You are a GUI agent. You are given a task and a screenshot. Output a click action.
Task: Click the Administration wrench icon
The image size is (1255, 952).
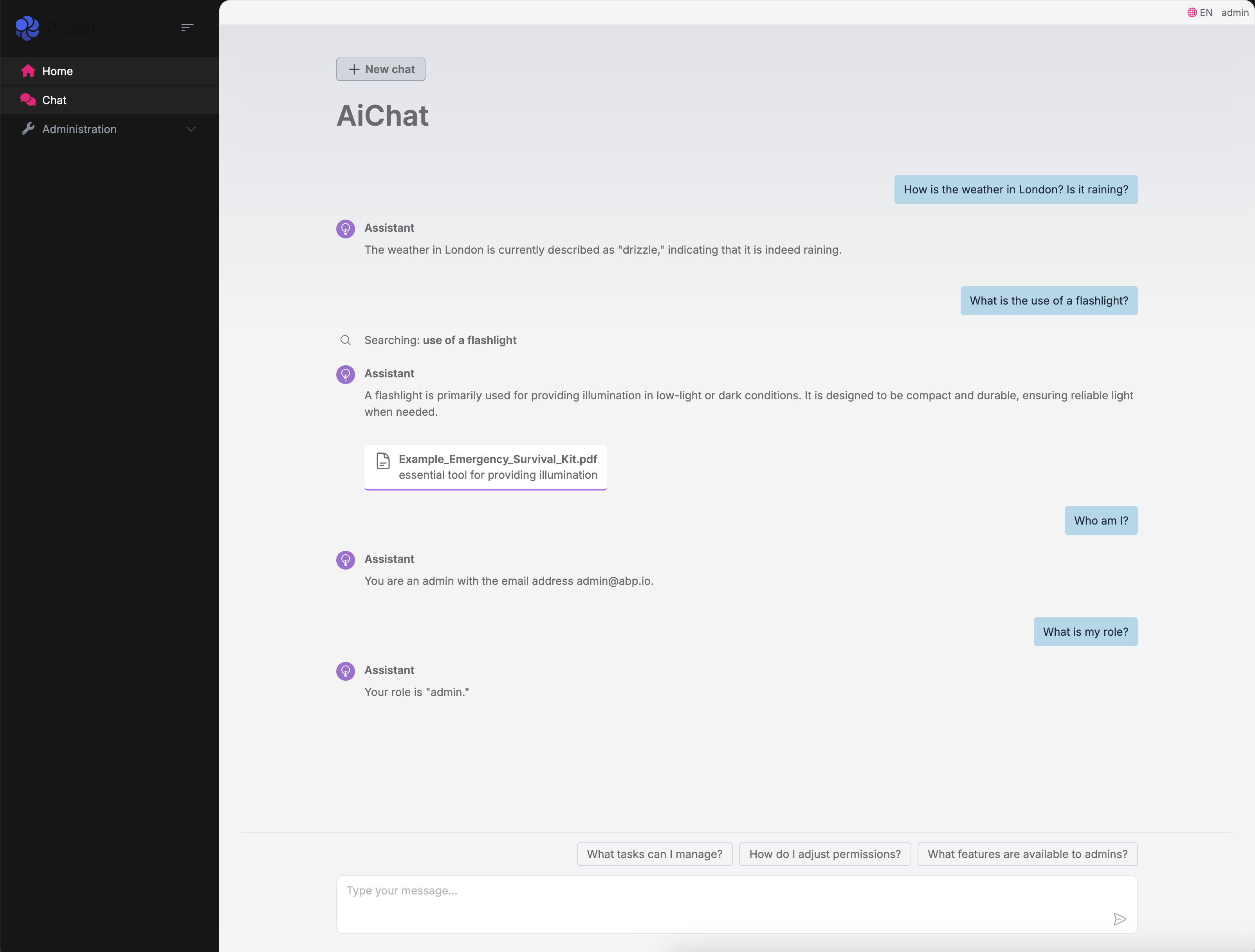28,129
